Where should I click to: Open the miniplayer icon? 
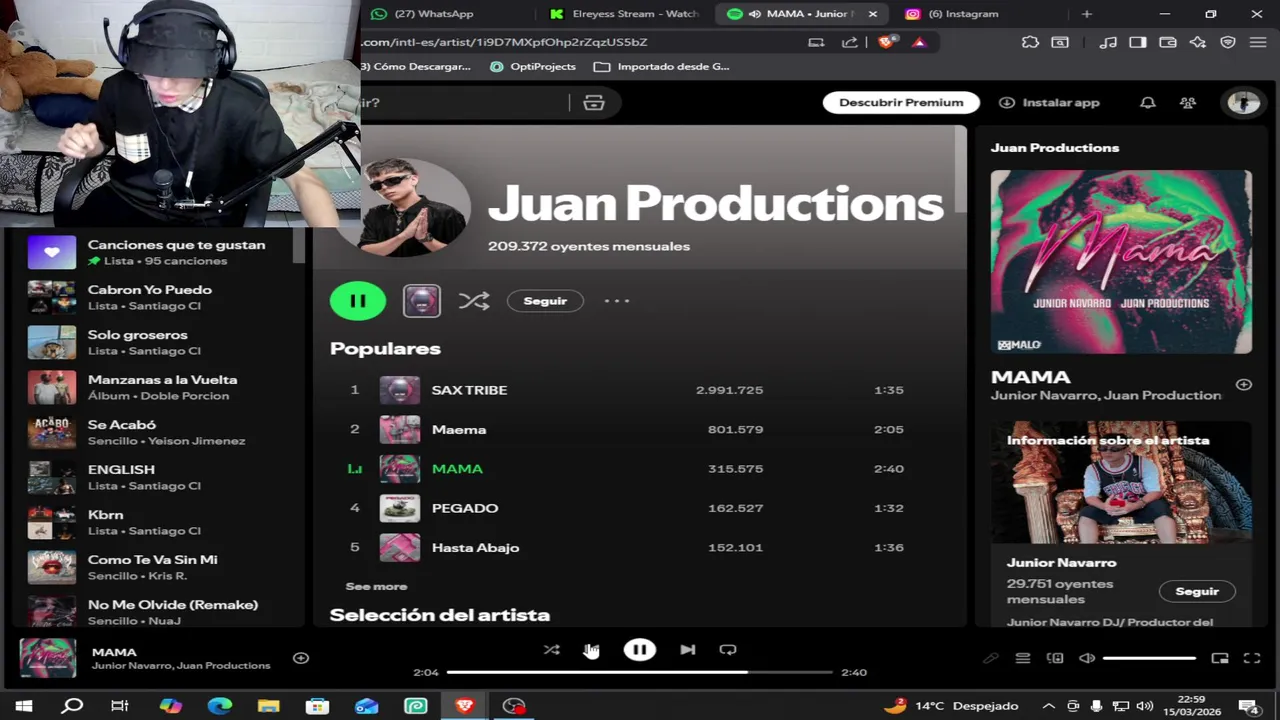(1220, 658)
